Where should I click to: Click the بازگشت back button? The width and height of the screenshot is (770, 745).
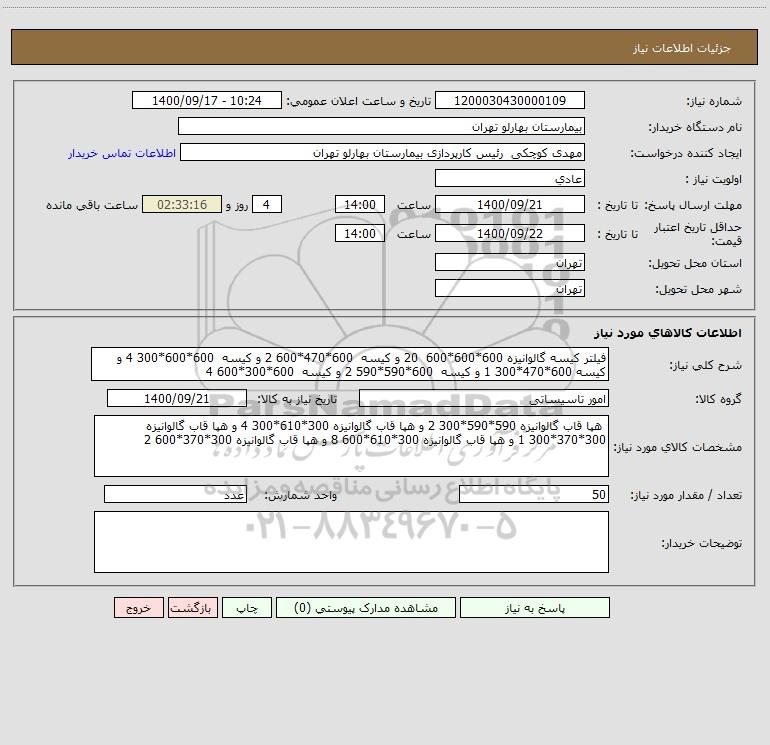click(x=192, y=607)
